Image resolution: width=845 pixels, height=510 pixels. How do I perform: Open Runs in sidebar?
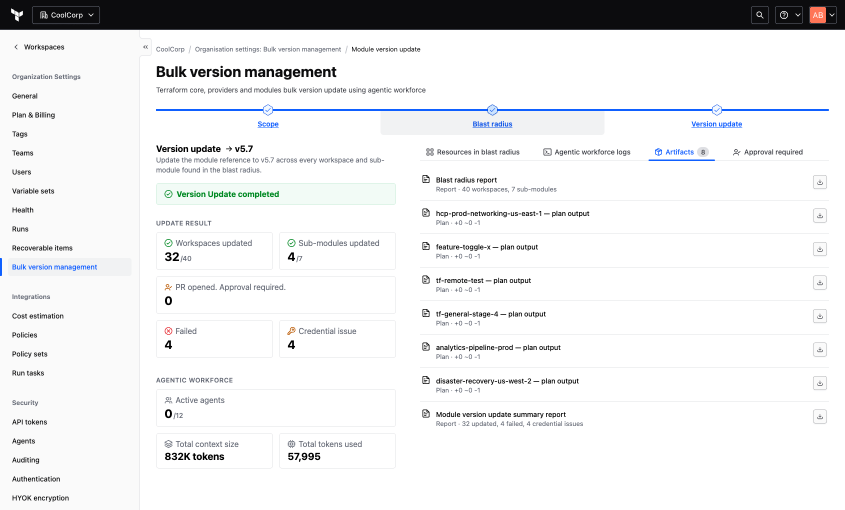(x=20, y=229)
